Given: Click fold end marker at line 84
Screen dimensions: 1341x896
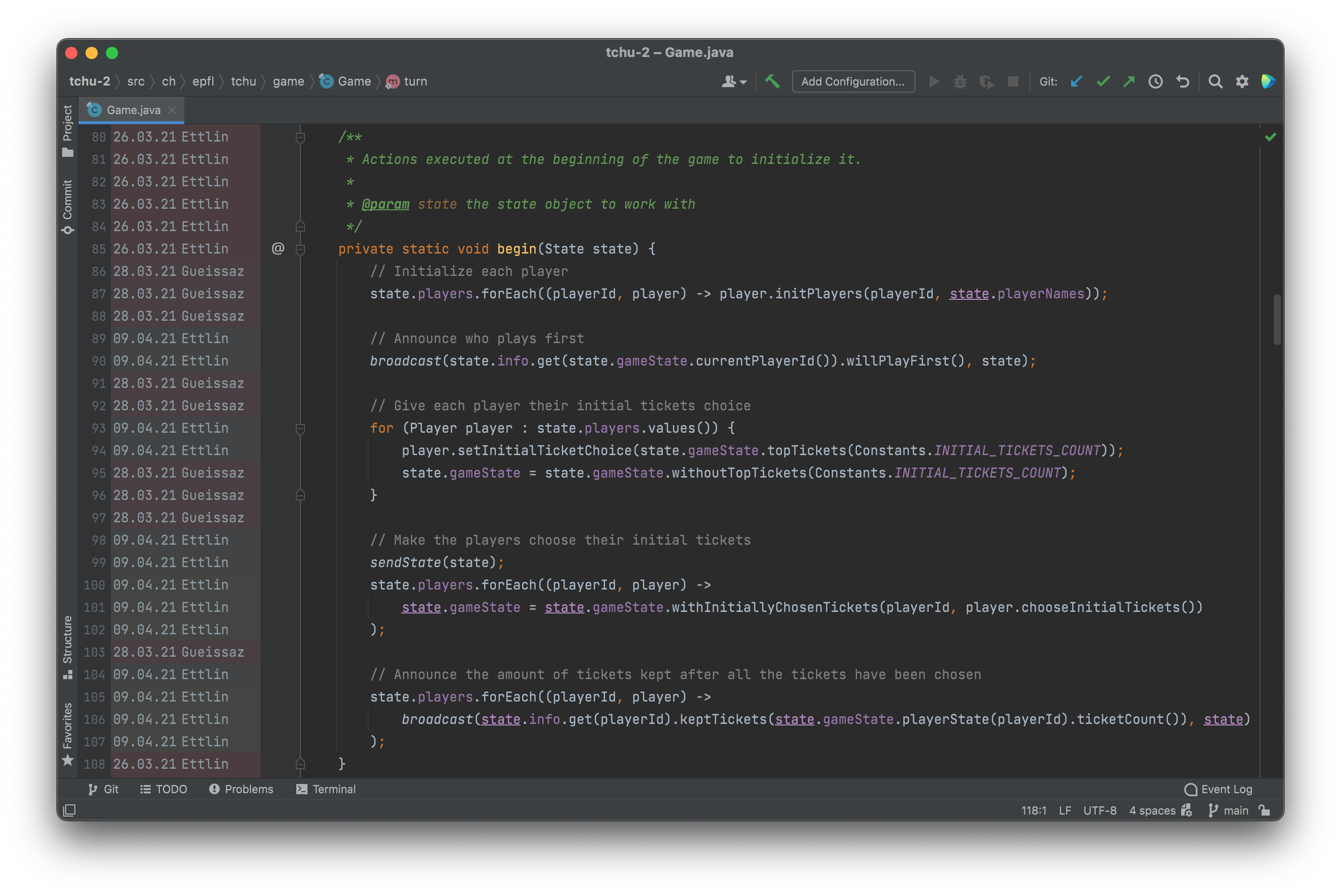Looking at the screenshot, I should 300,227.
